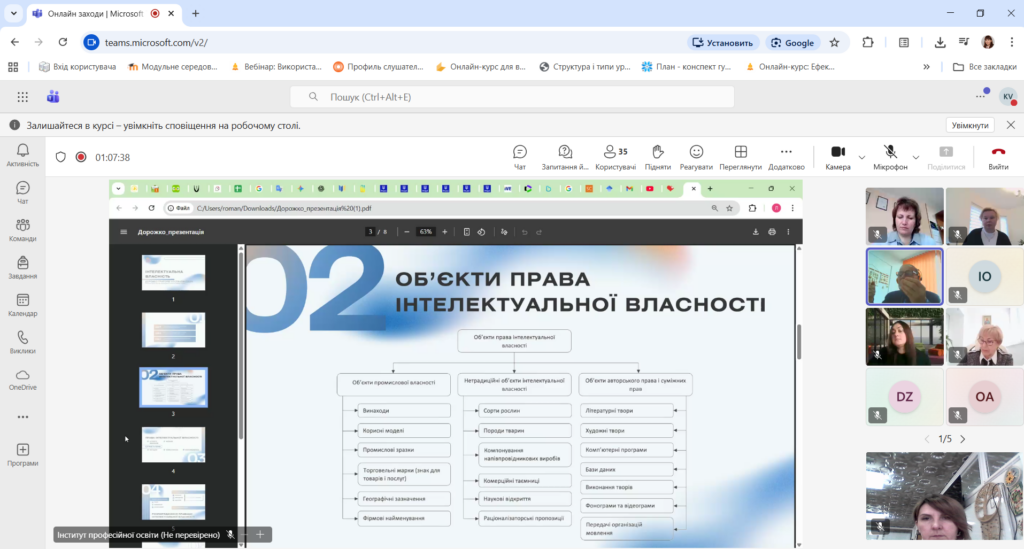The width and height of the screenshot is (1024, 549).
Task: Expand camera options dropdown arrow
Action: pyautogui.click(x=862, y=157)
